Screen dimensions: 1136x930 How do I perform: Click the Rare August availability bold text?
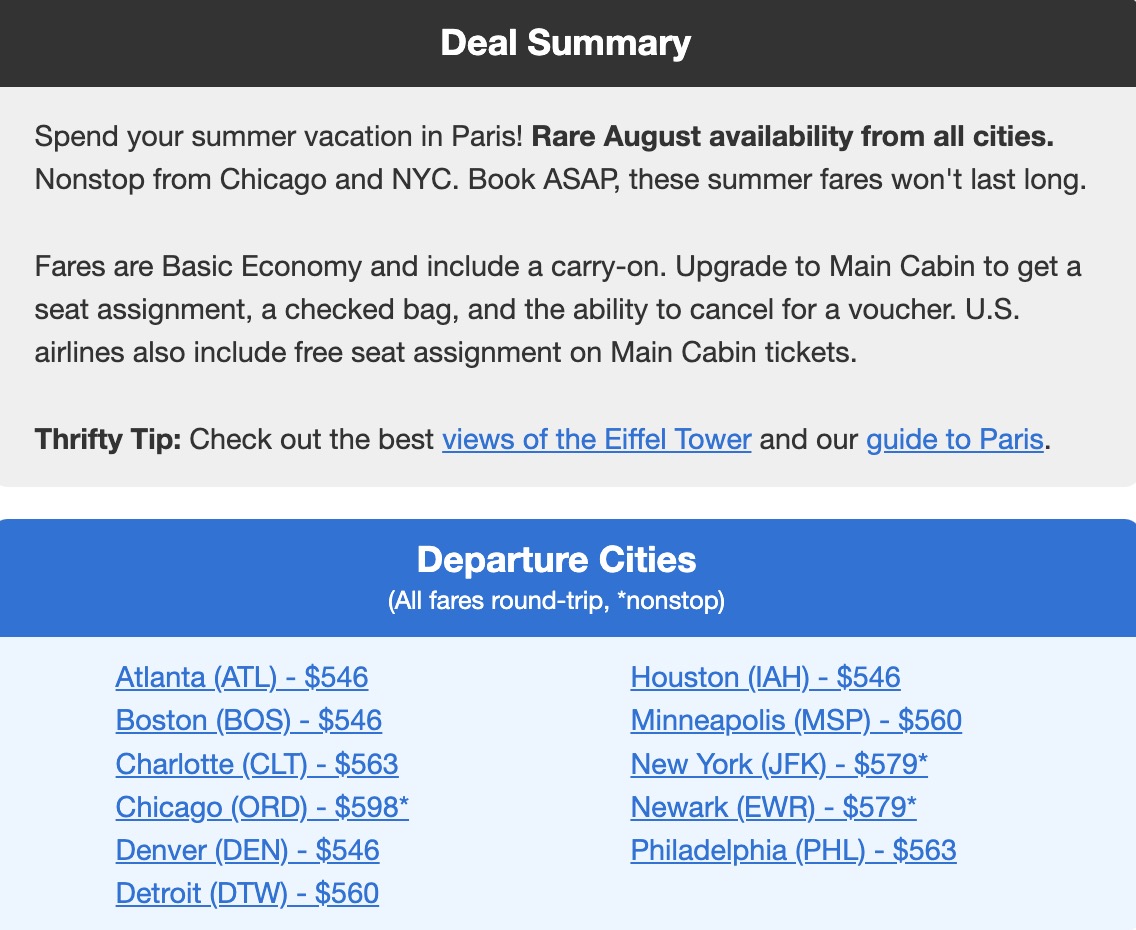pos(790,136)
